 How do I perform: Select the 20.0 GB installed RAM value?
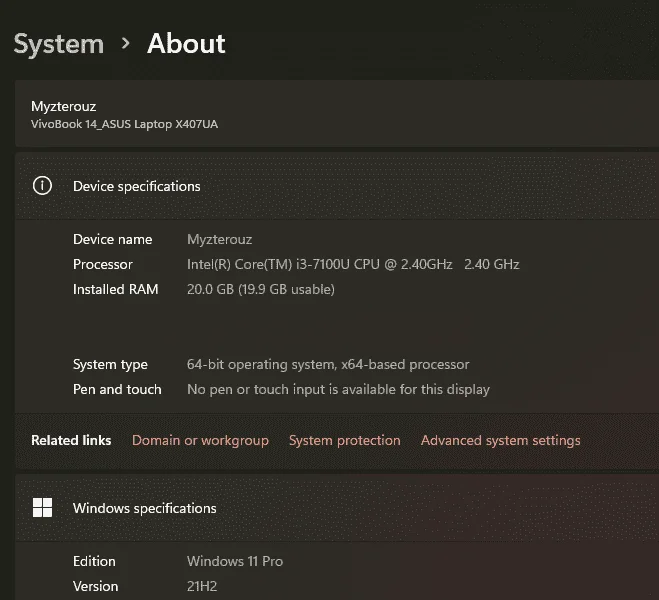click(261, 289)
